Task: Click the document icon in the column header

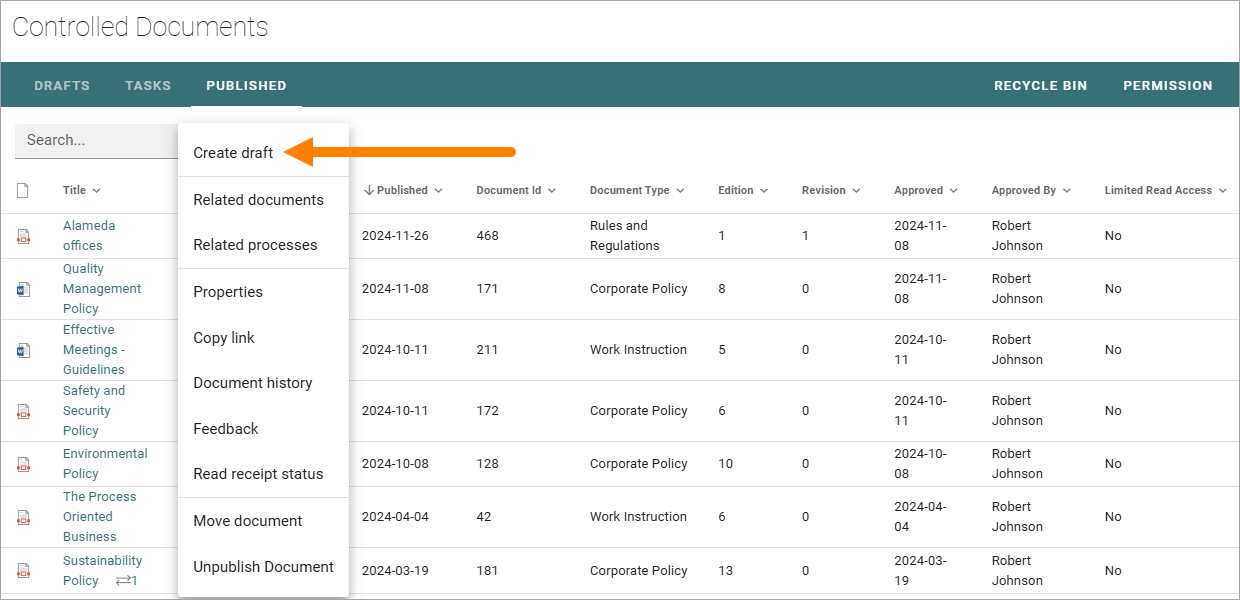Action: 23,191
